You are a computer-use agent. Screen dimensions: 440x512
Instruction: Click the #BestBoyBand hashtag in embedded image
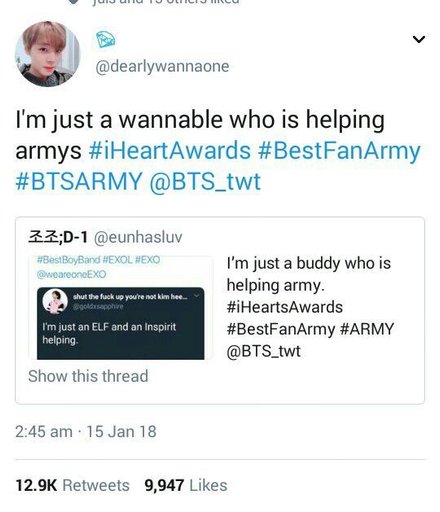[69, 259]
